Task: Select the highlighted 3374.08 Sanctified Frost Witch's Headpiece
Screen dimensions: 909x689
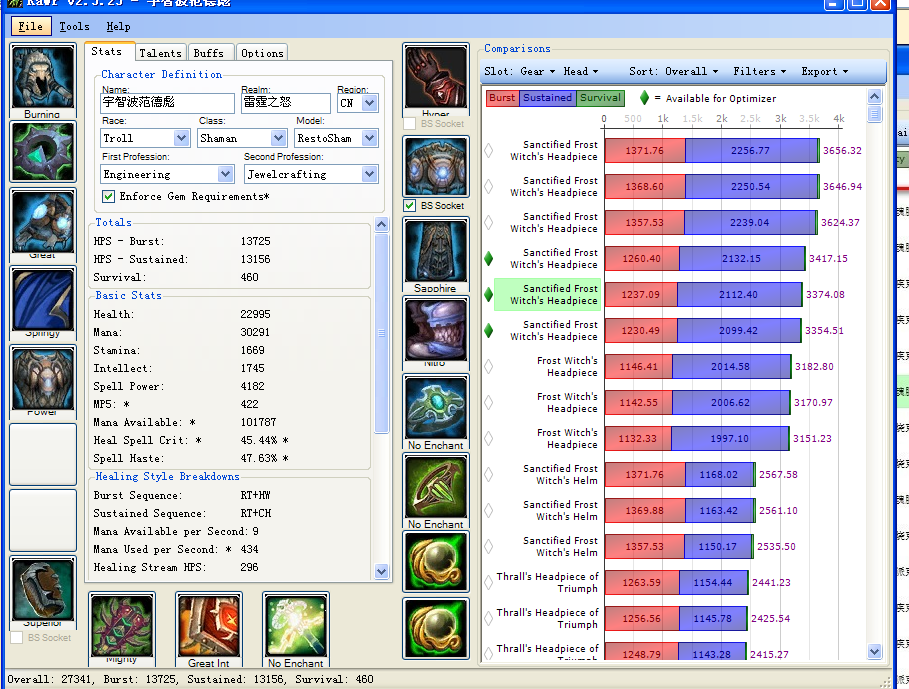Action: (547, 294)
